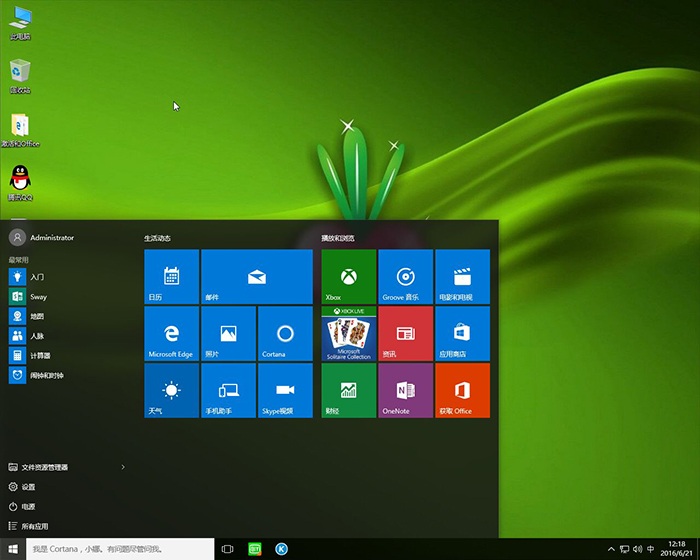Image resolution: width=700 pixels, height=560 pixels.
Task: Open Sway from the most used list
Action: point(38,297)
